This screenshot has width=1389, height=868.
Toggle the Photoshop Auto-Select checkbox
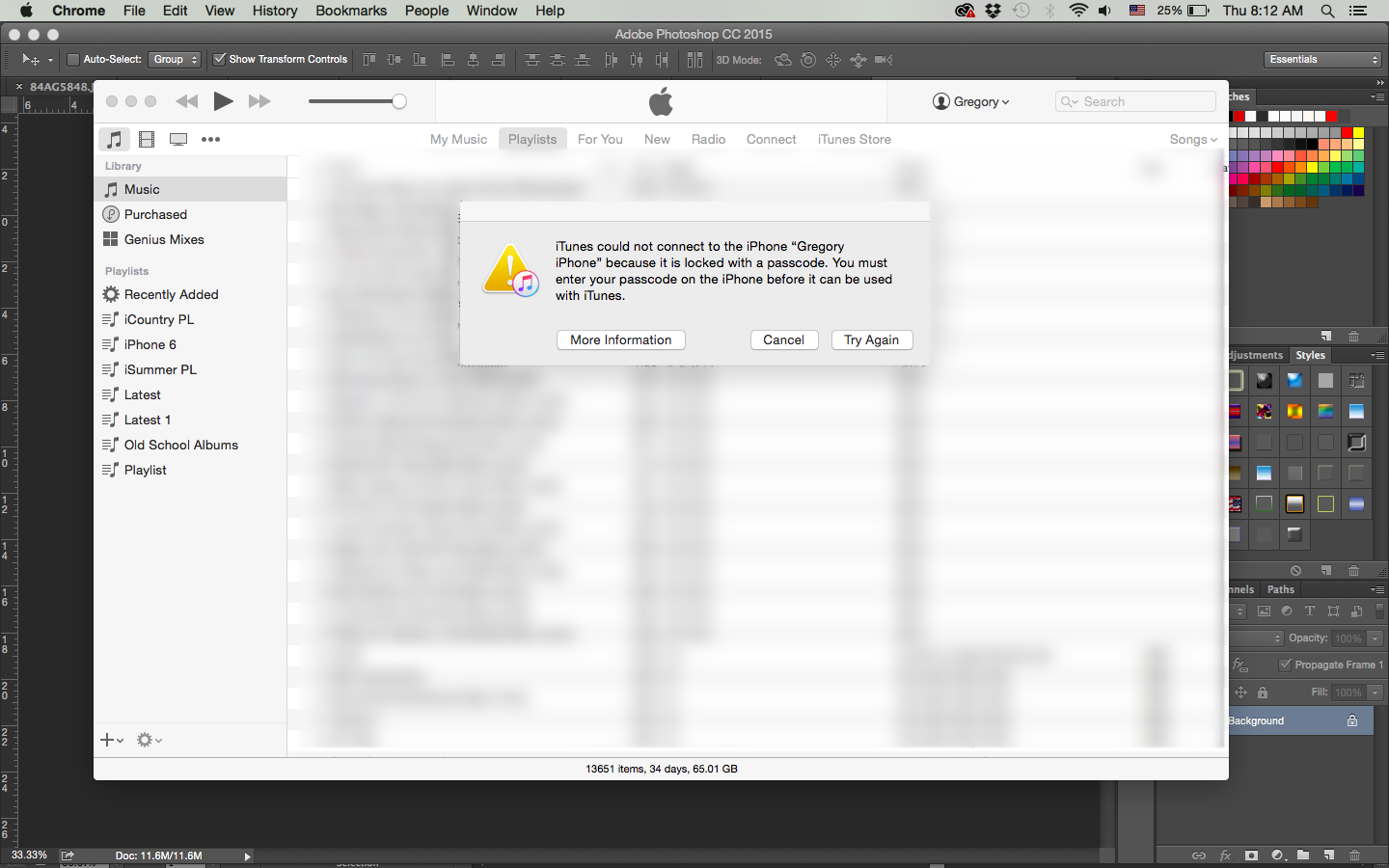(x=72, y=60)
